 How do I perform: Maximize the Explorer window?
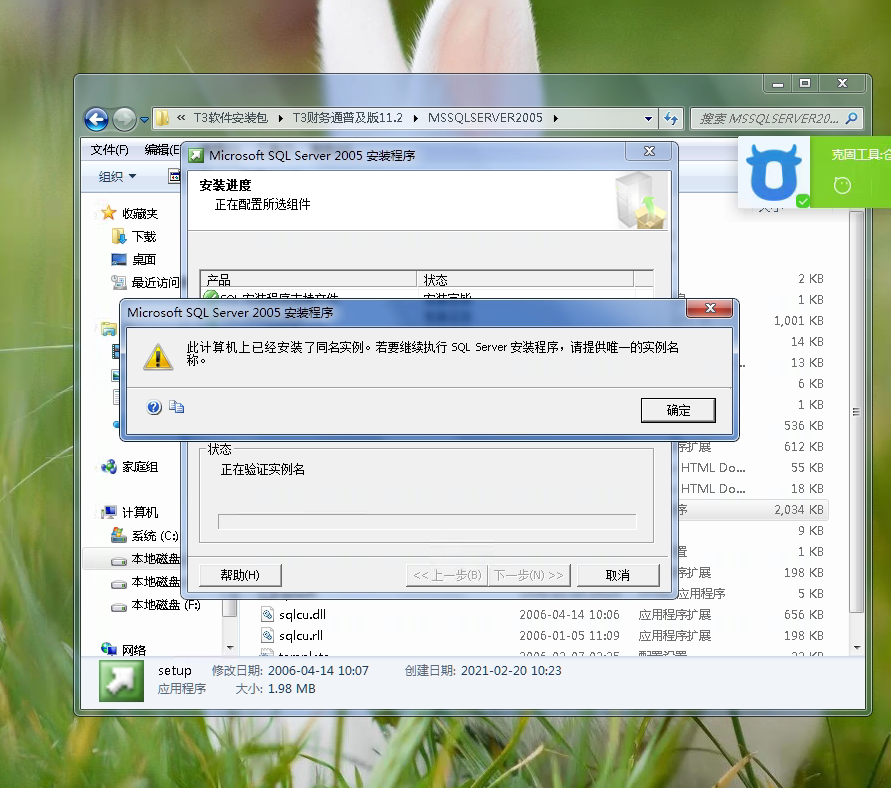[x=805, y=84]
